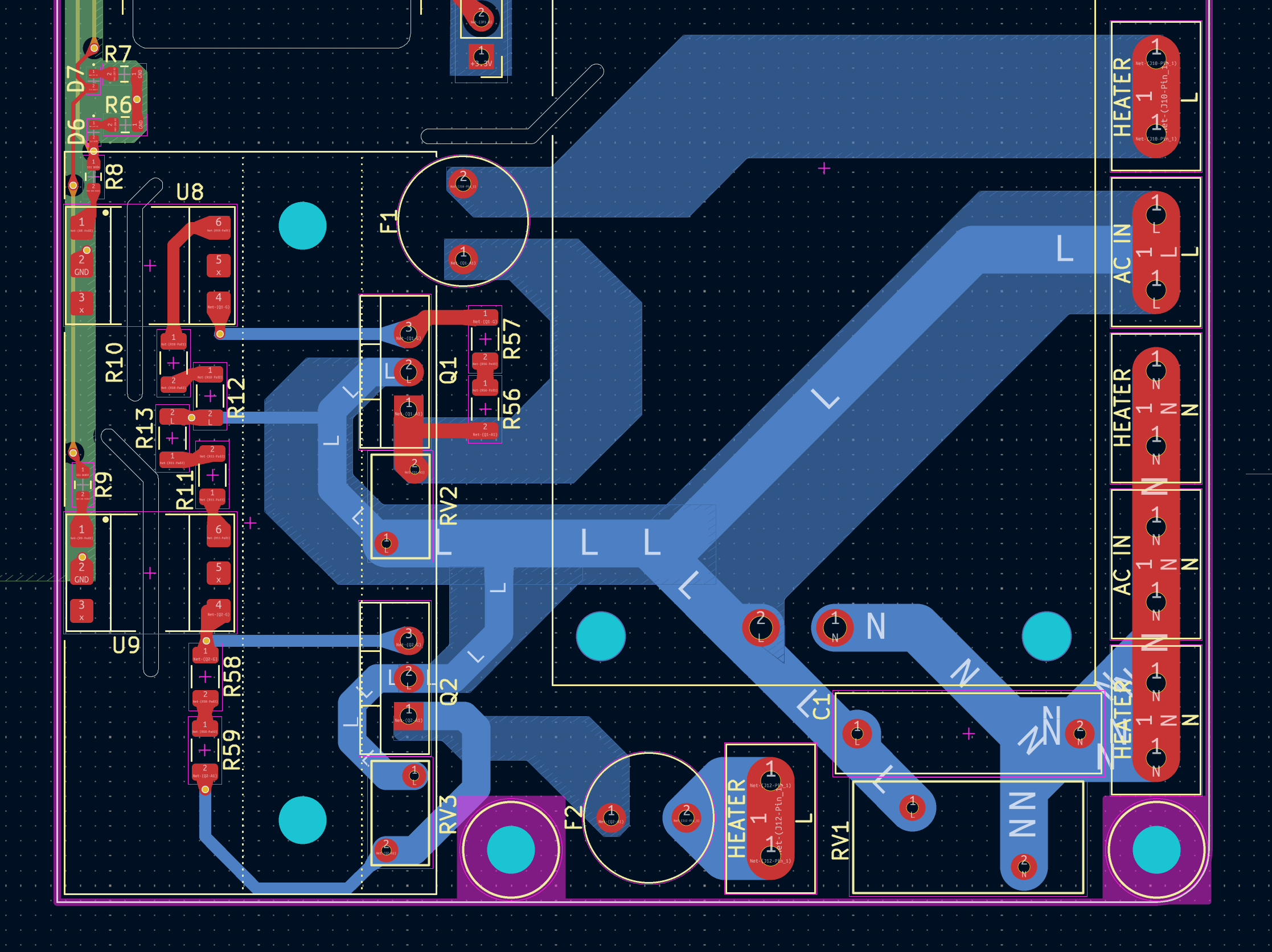Click the R7 resistor label
This screenshot has height=952, width=1272.
click(x=118, y=55)
